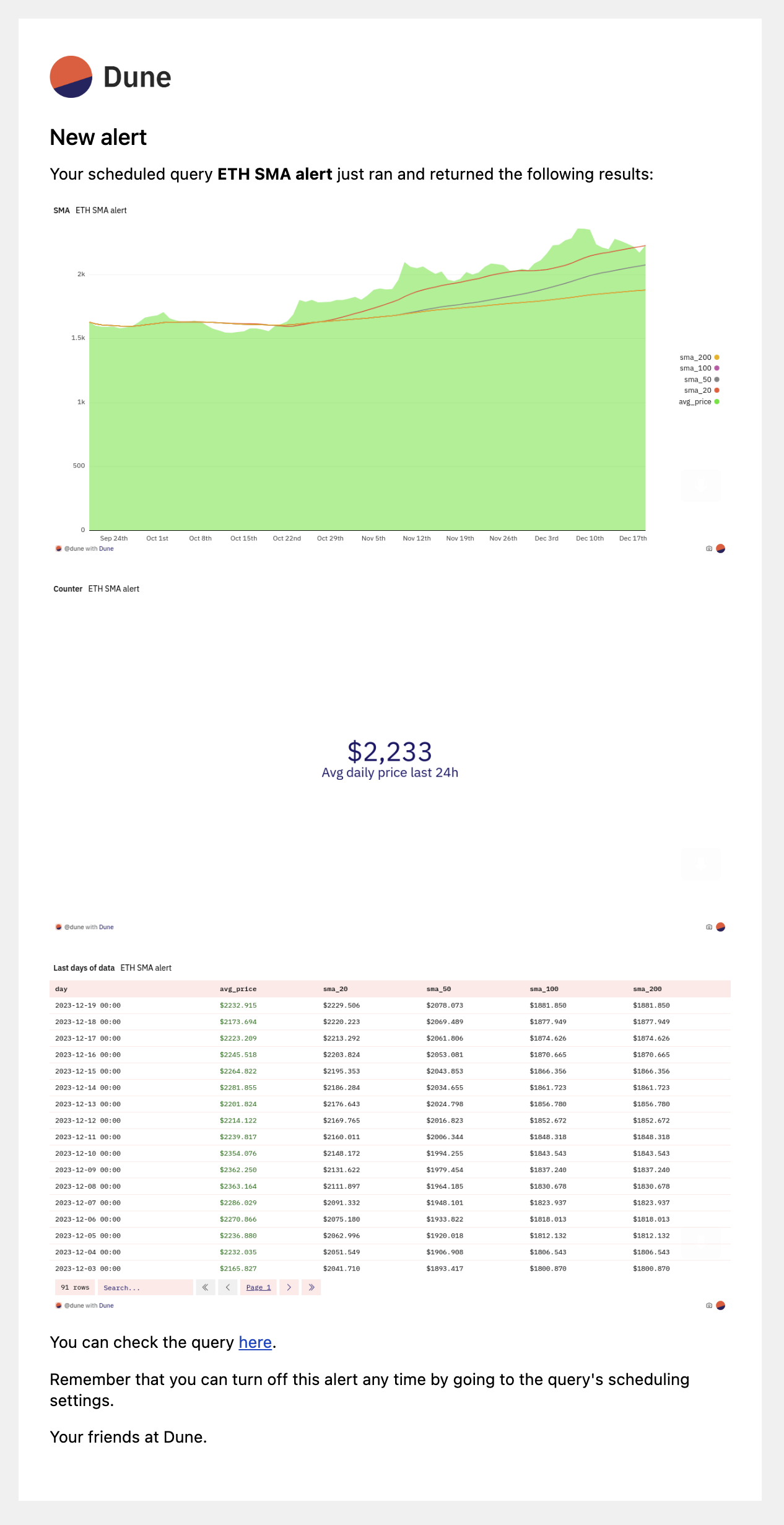This screenshot has width=784, height=1525.
Task: Click the 'SMA ETH SMA alert' chart title
Action: (x=90, y=211)
